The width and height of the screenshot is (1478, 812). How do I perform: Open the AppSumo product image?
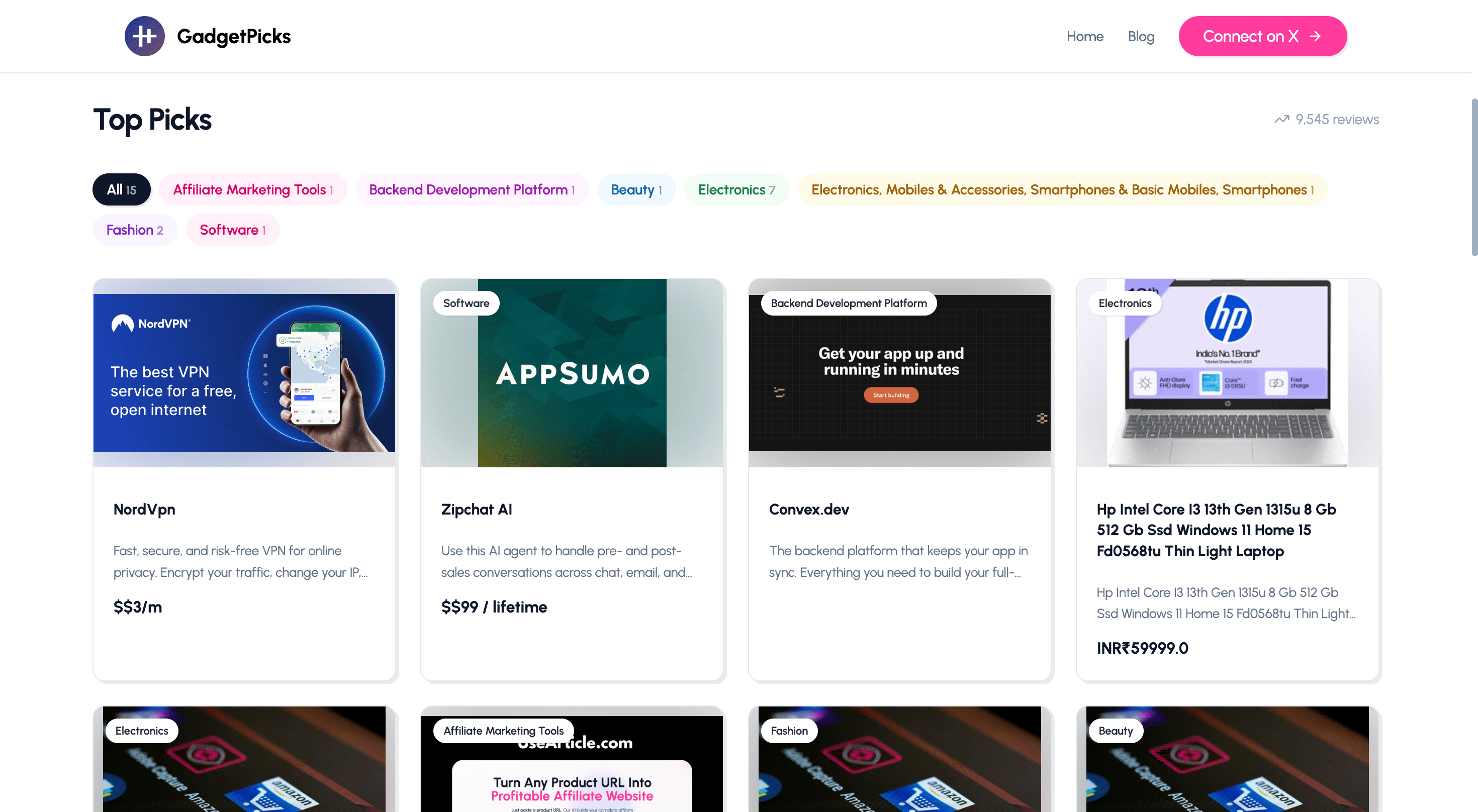(x=572, y=373)
